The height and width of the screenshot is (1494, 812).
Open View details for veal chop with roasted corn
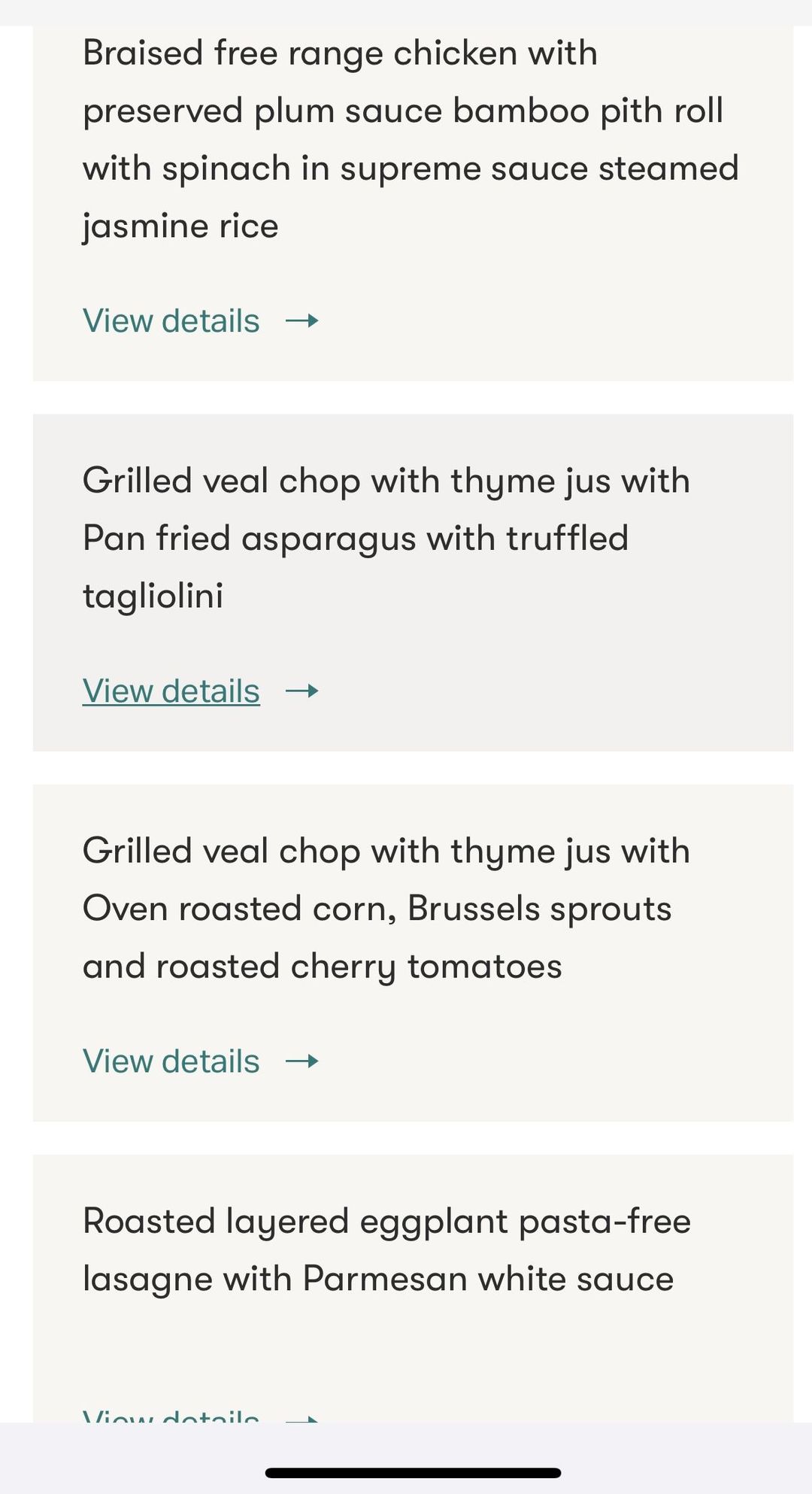pyautogui.click(x=171, y=1061)
